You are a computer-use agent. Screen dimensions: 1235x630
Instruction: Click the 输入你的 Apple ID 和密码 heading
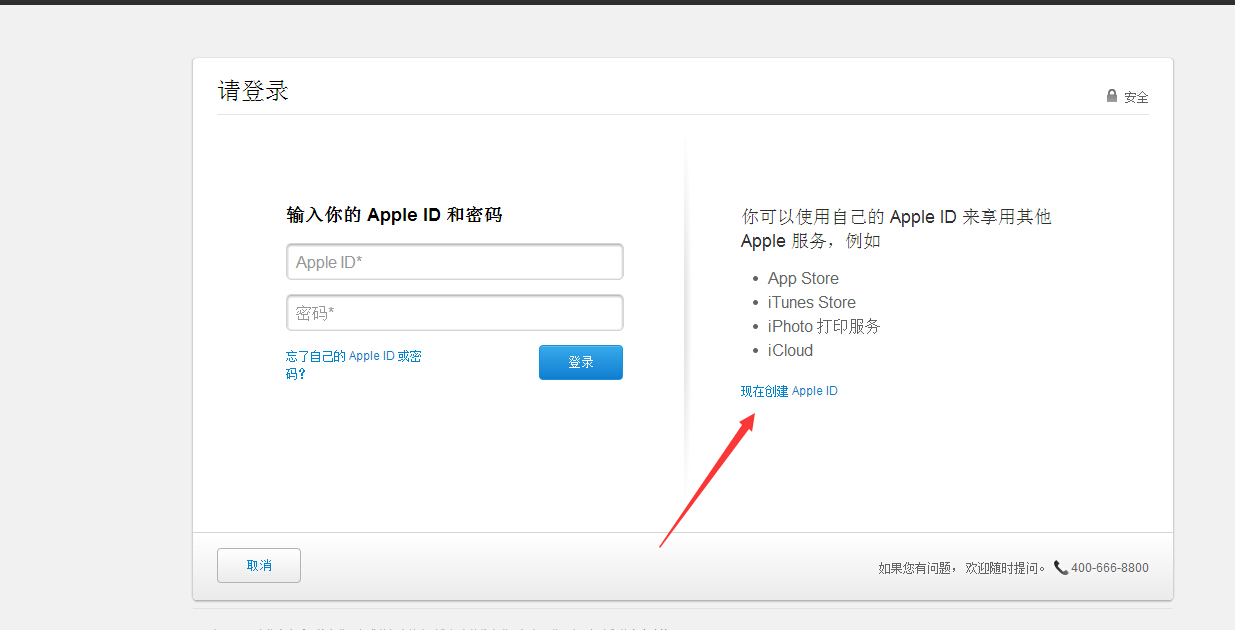click(394, 215)
